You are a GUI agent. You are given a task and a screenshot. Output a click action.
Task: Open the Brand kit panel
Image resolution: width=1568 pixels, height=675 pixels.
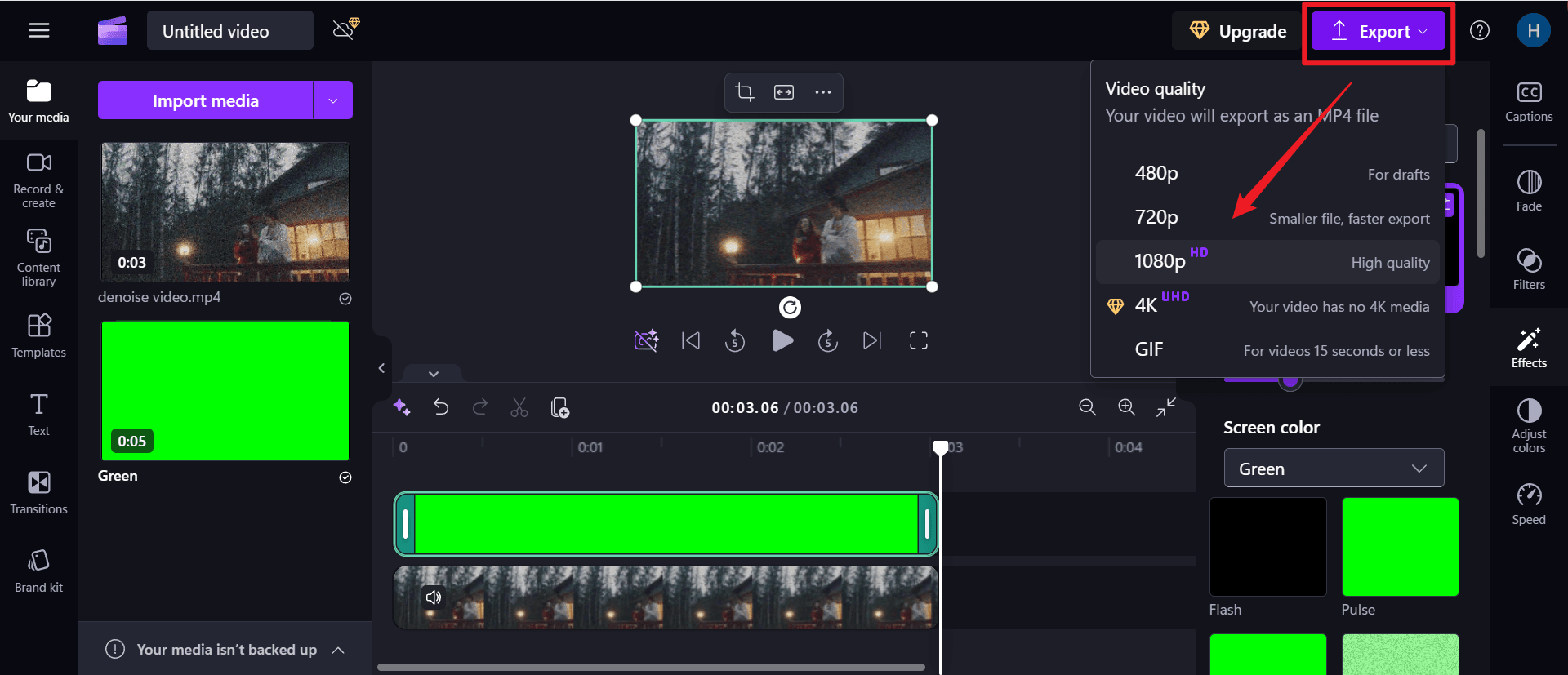click(x=38, y=571)
